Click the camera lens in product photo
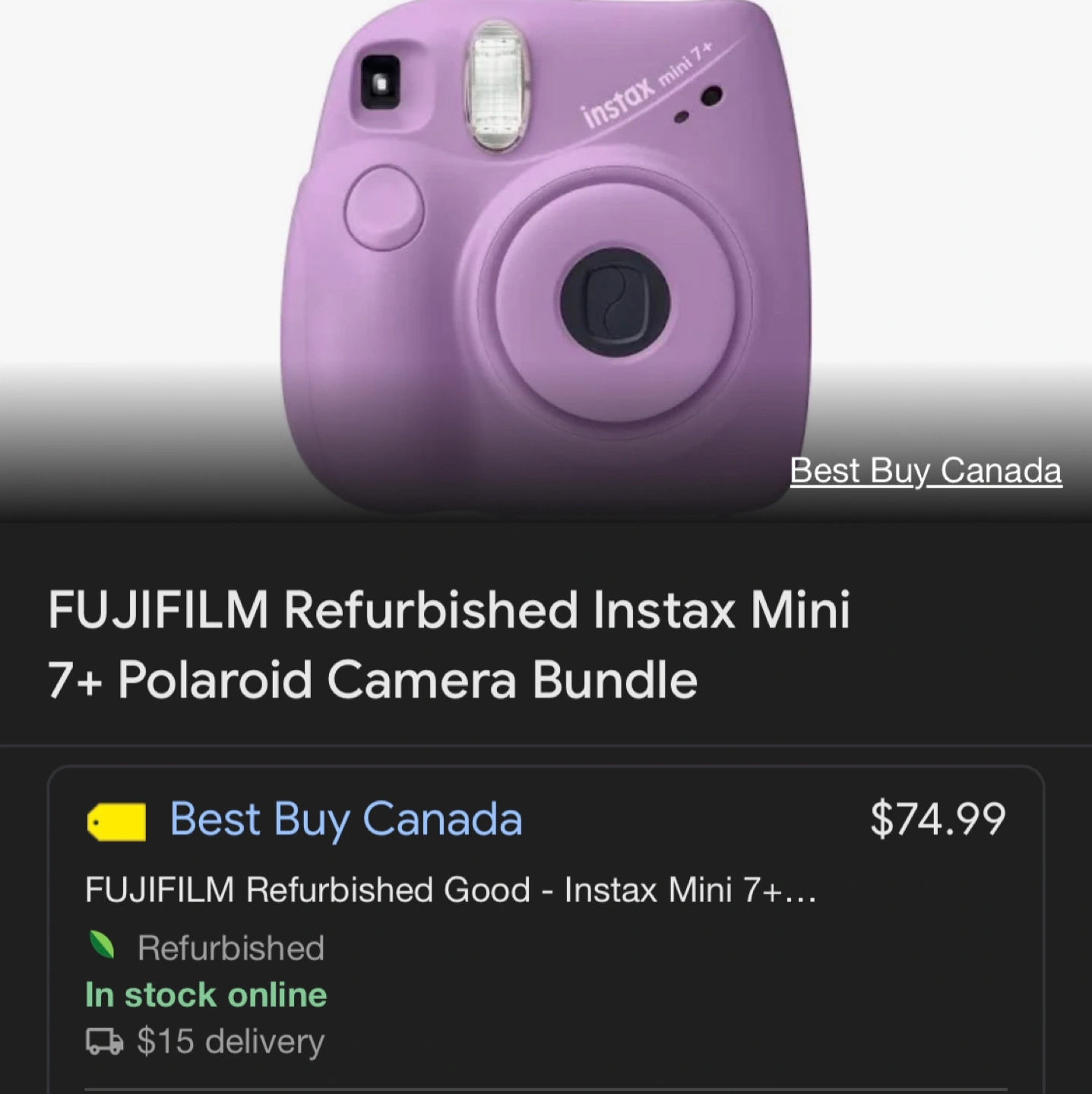 tap(615, 300)
